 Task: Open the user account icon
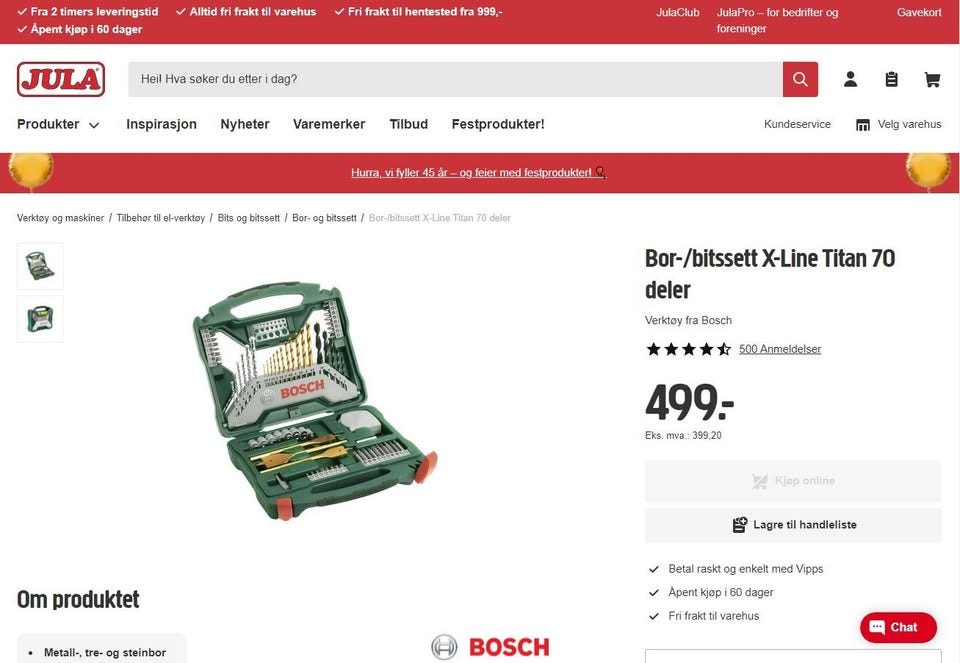tap(850, 79)
